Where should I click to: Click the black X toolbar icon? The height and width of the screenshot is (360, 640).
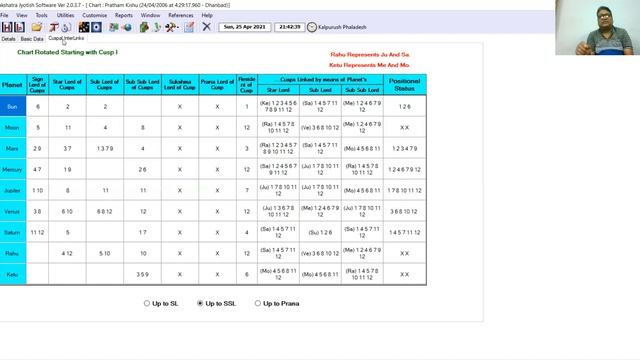[207, 27]
